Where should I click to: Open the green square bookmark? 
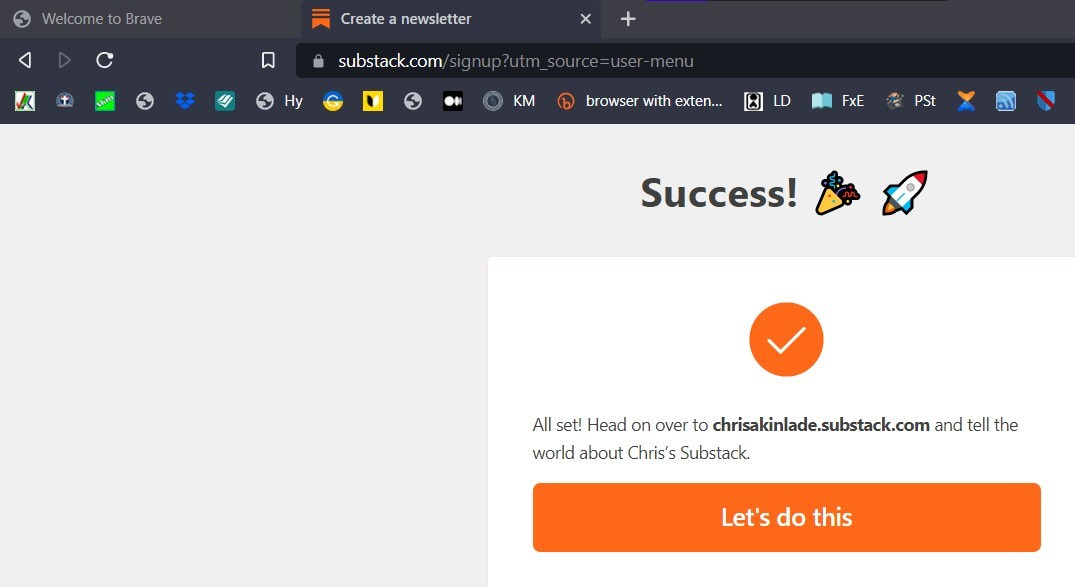tap(105, 101)
